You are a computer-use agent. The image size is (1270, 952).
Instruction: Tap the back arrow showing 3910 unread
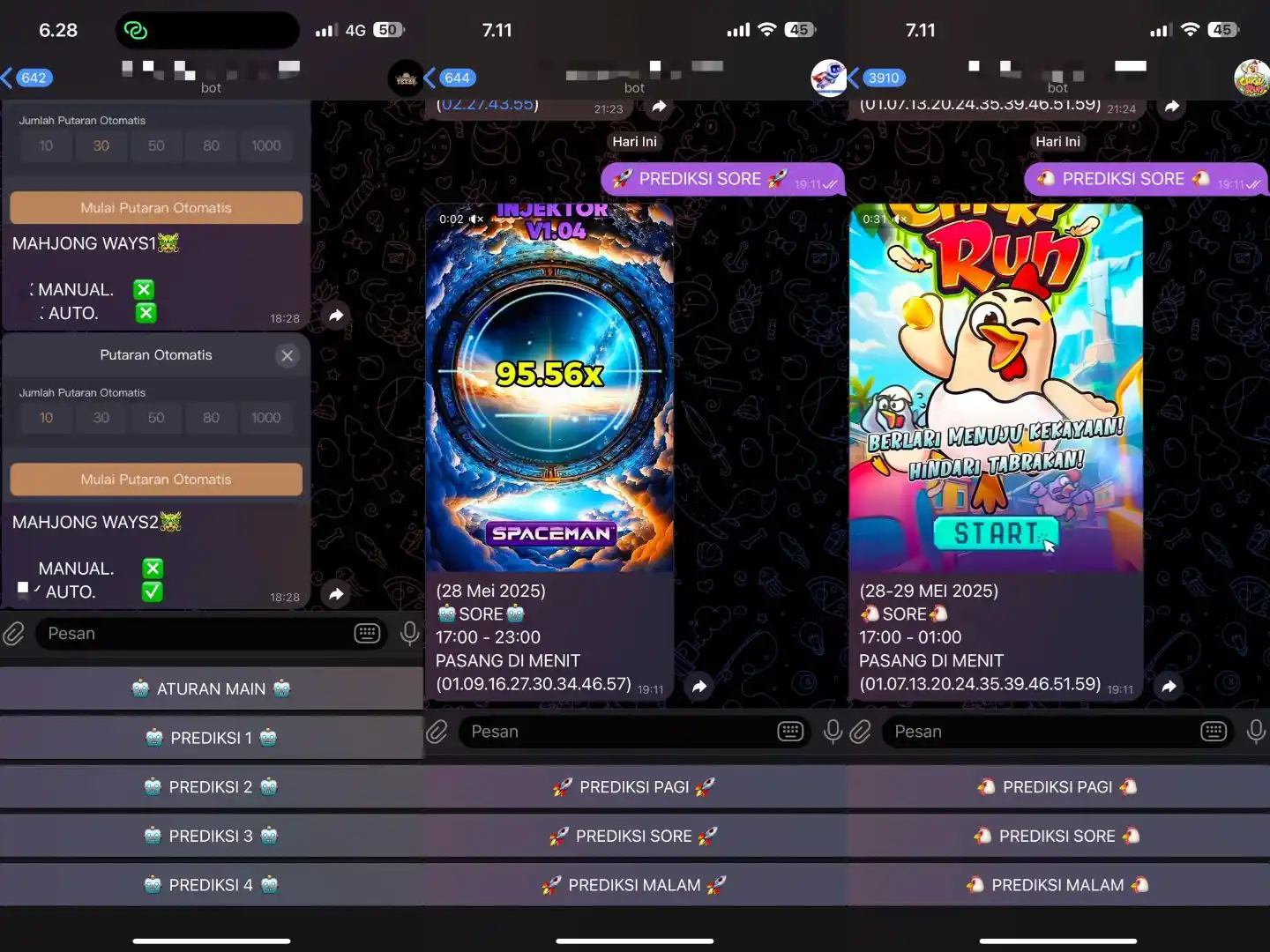pos(877,78)
